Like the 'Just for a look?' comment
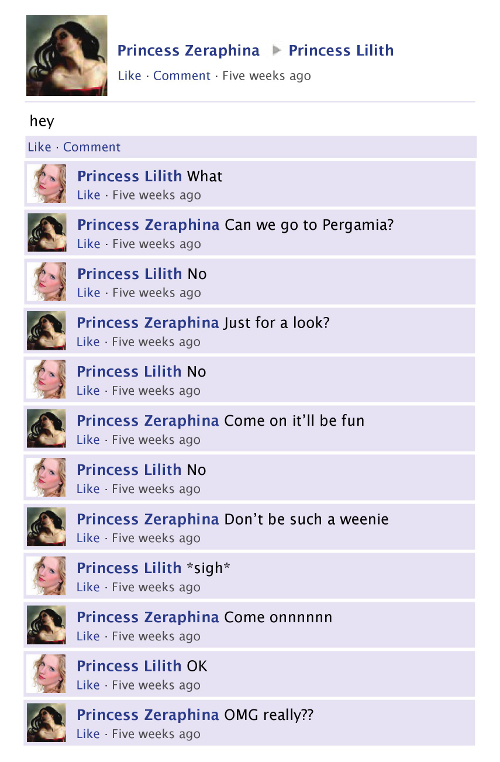 point(88,342)
